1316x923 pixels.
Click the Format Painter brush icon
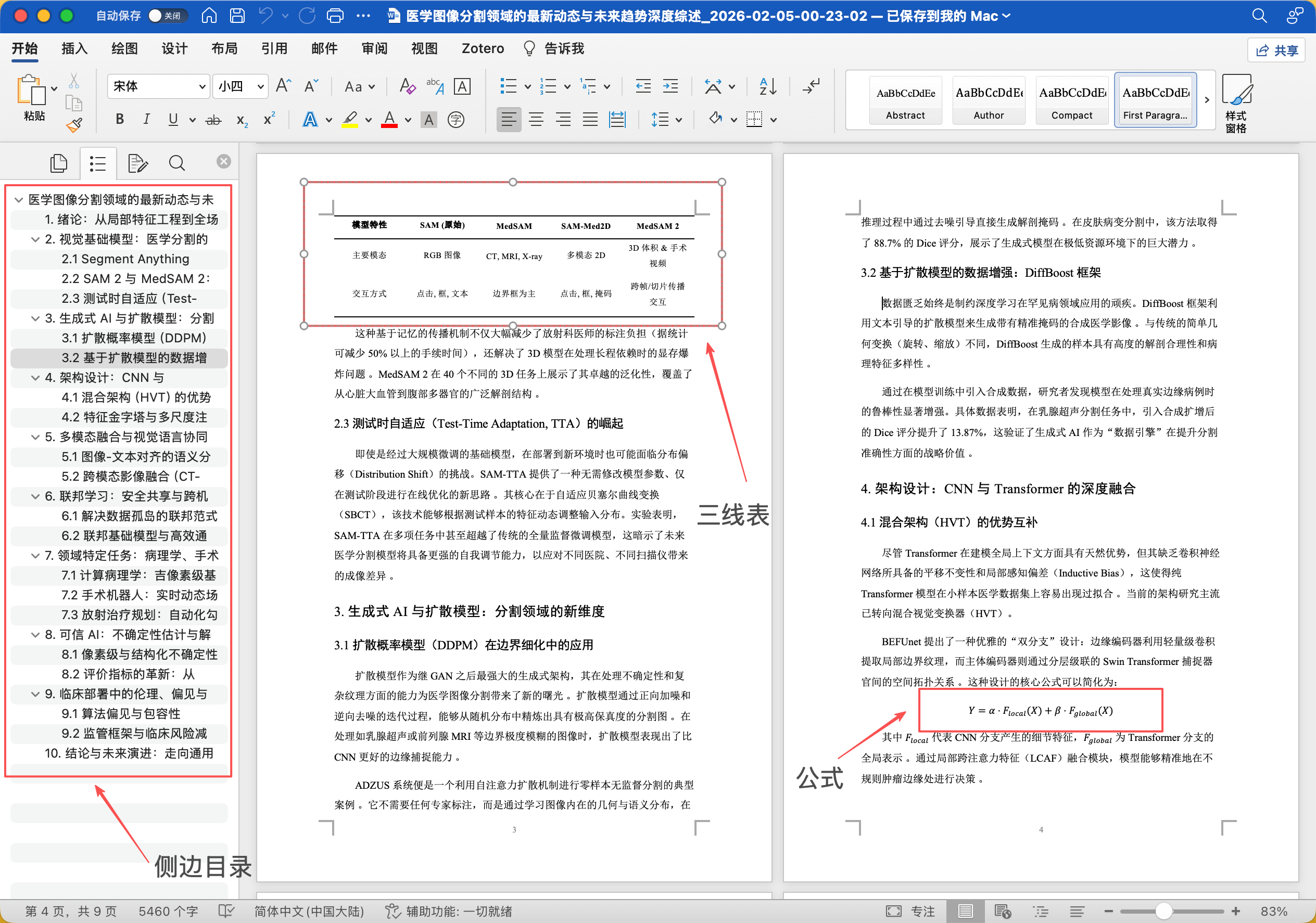pyautogui.click(x=73, y=124)
